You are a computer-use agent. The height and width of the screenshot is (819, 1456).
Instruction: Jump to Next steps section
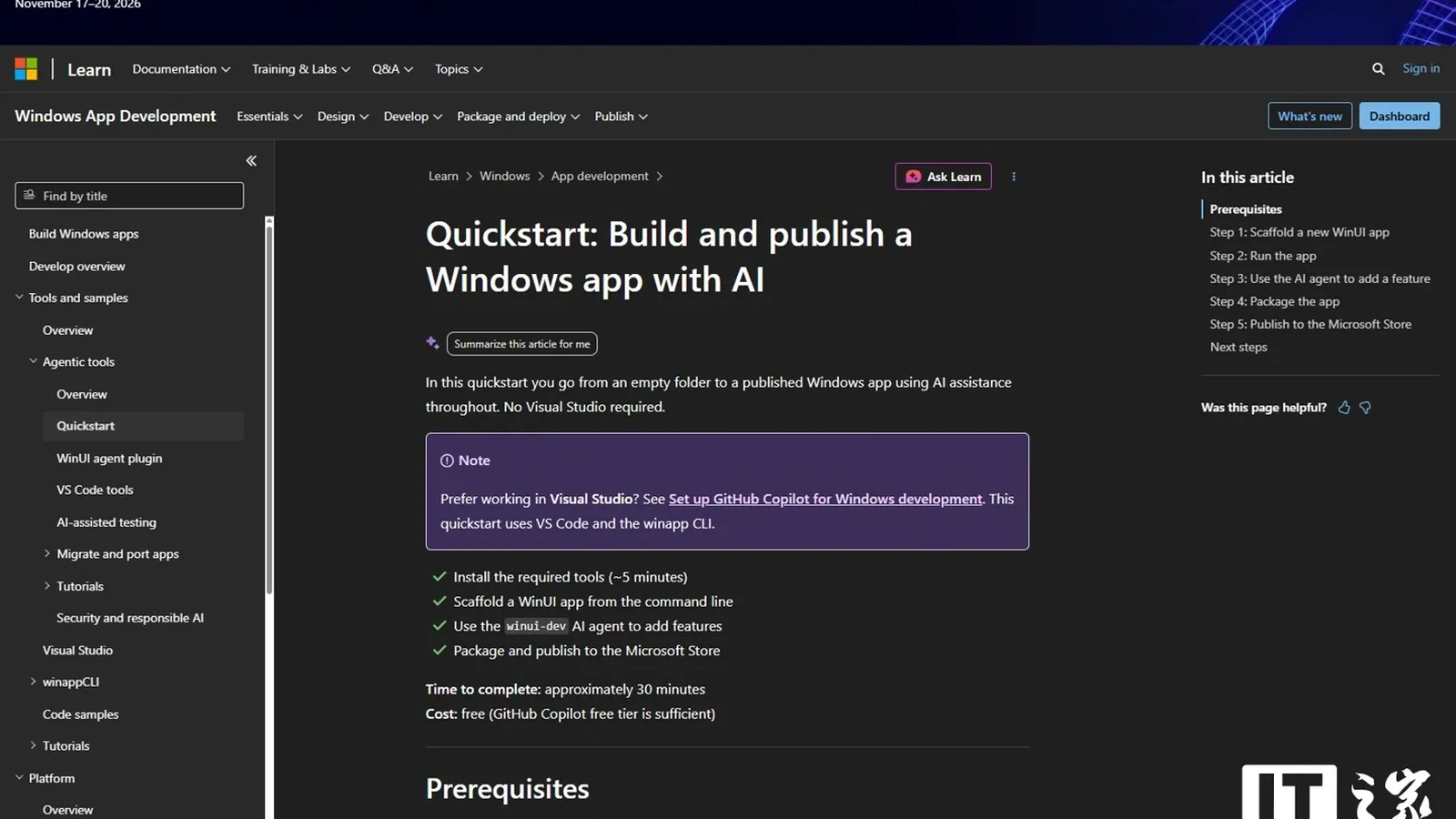[1239, 347]
